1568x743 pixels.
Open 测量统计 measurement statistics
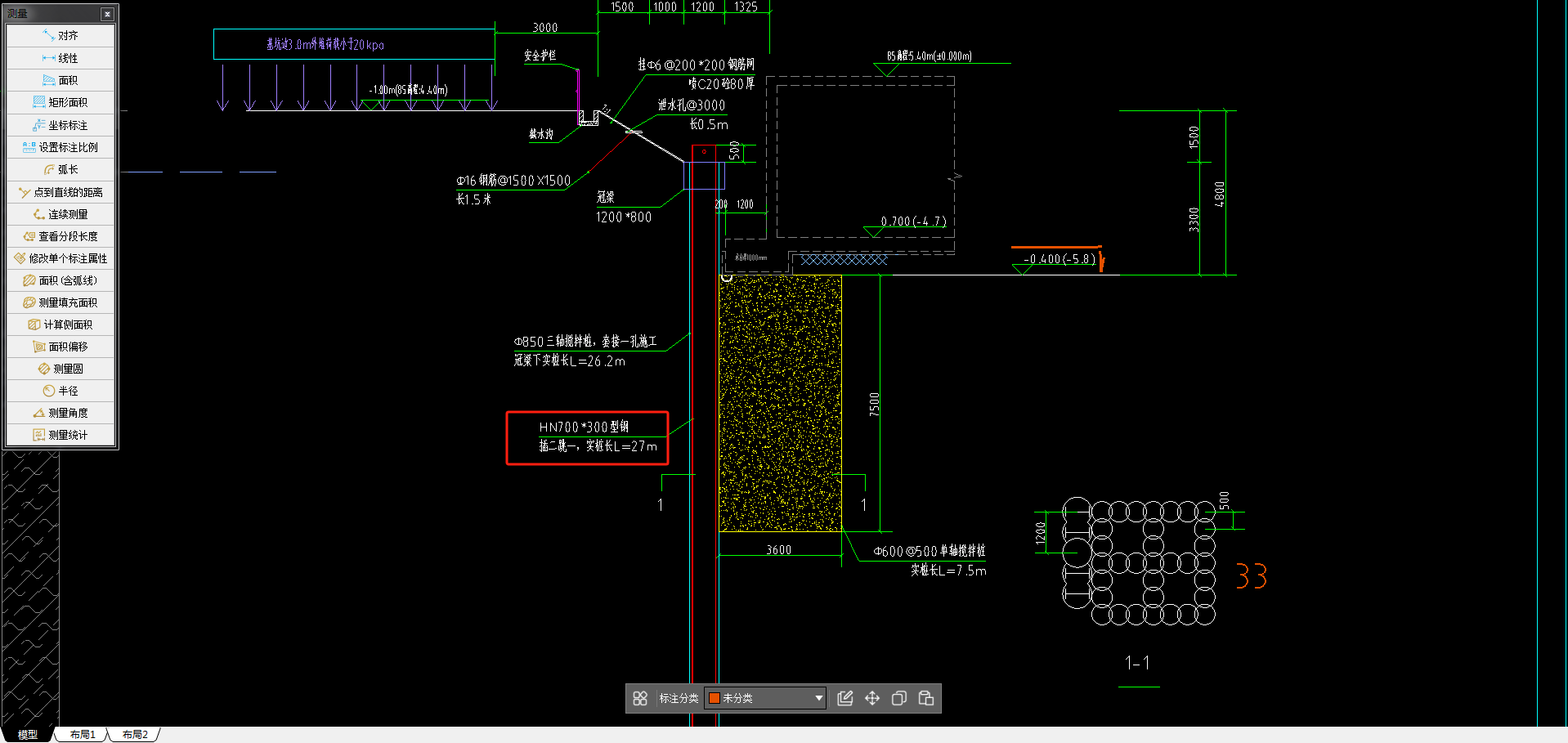(x=60, y=435)
